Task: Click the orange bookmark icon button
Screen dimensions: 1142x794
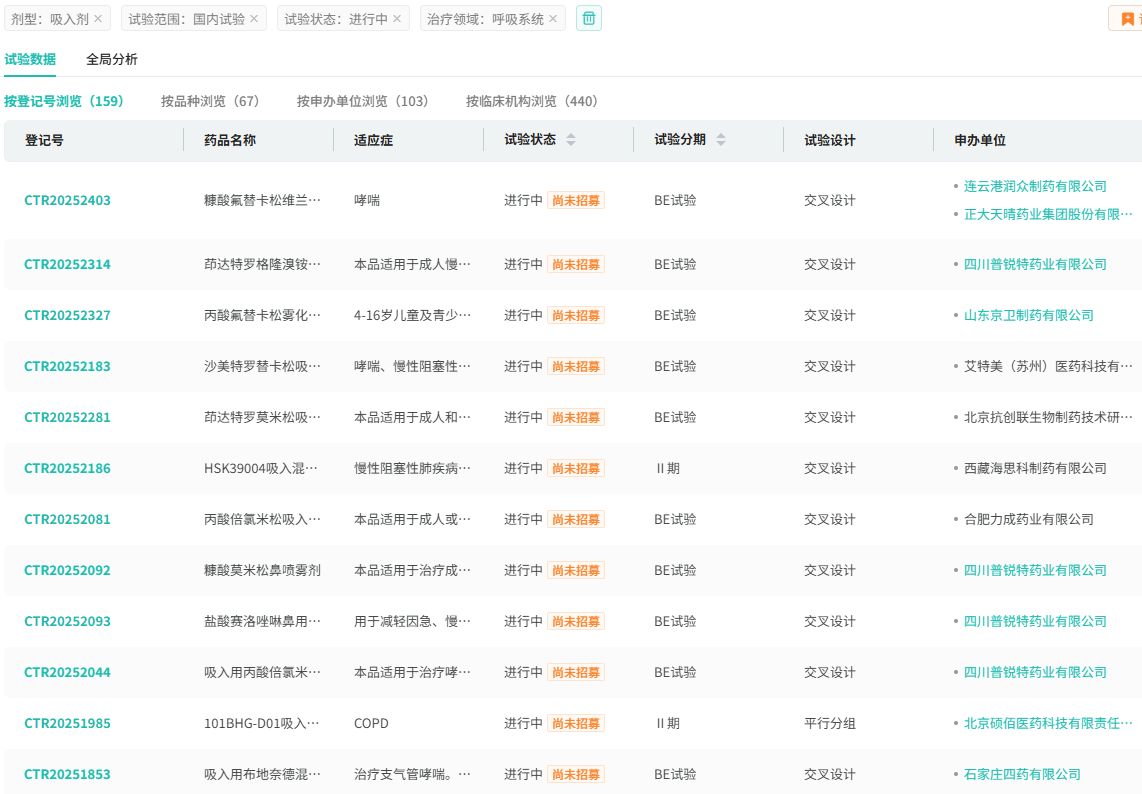Action: pos(1127,19)
